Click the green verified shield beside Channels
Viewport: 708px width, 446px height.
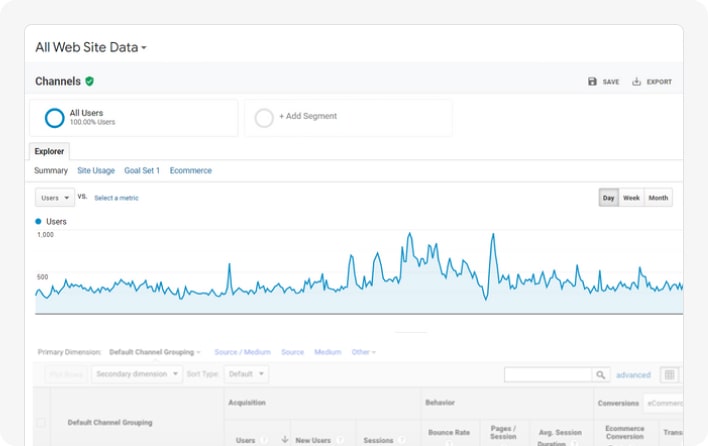tap(89, 81)
